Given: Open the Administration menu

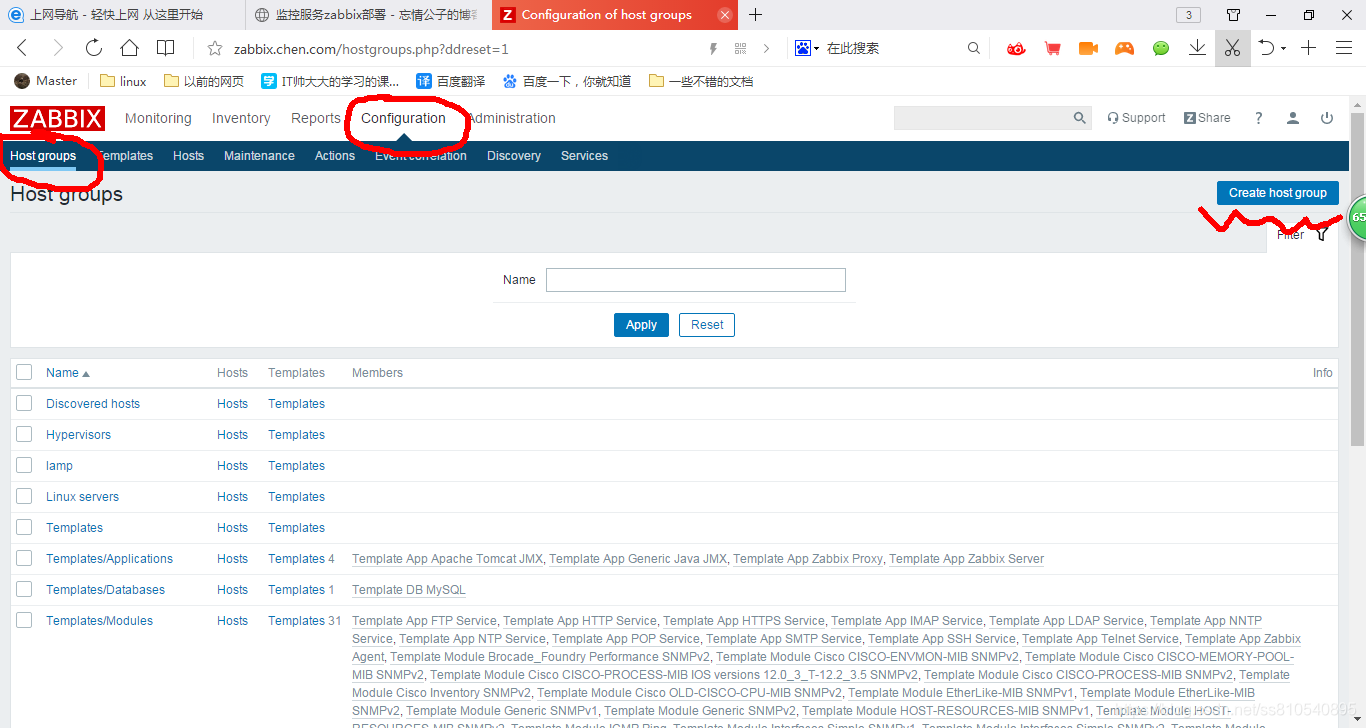Looking at the screenshot, I should pos(512,118).
